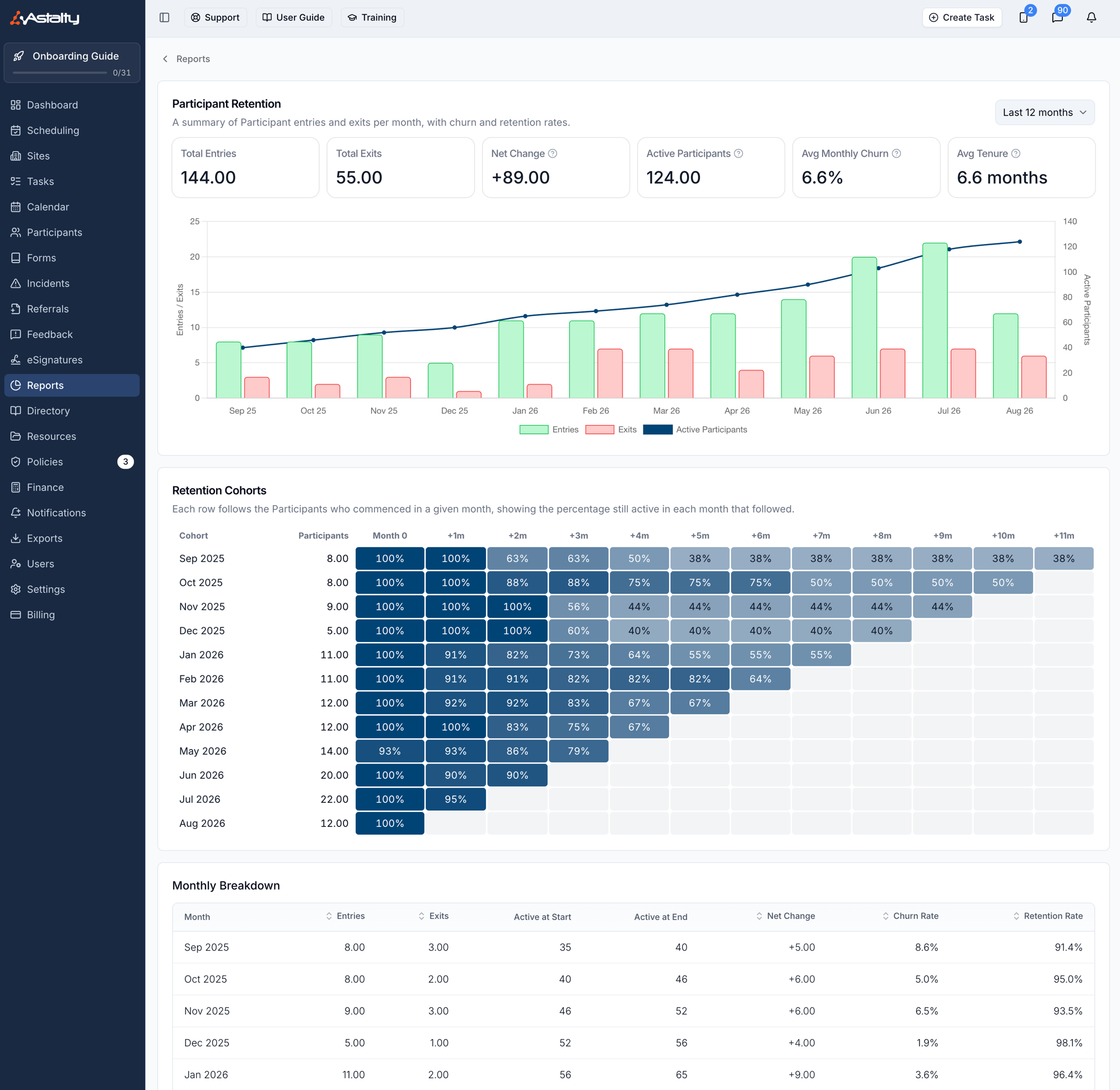Select Reports in the sidebar
The image size is (1120, 1090).
click(x=72, y=385)
